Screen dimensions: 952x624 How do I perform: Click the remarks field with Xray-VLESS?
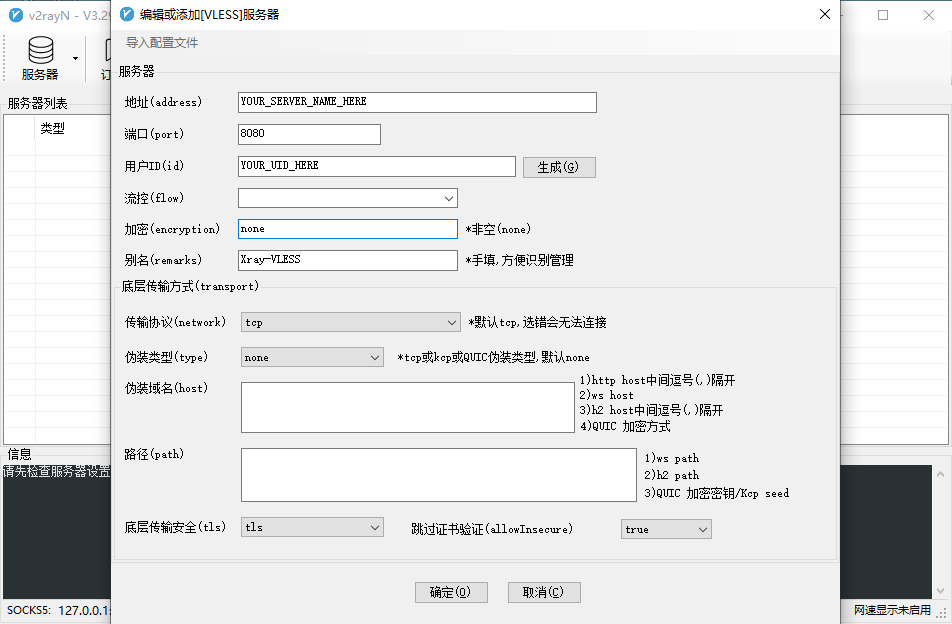(x=347, y=260)
